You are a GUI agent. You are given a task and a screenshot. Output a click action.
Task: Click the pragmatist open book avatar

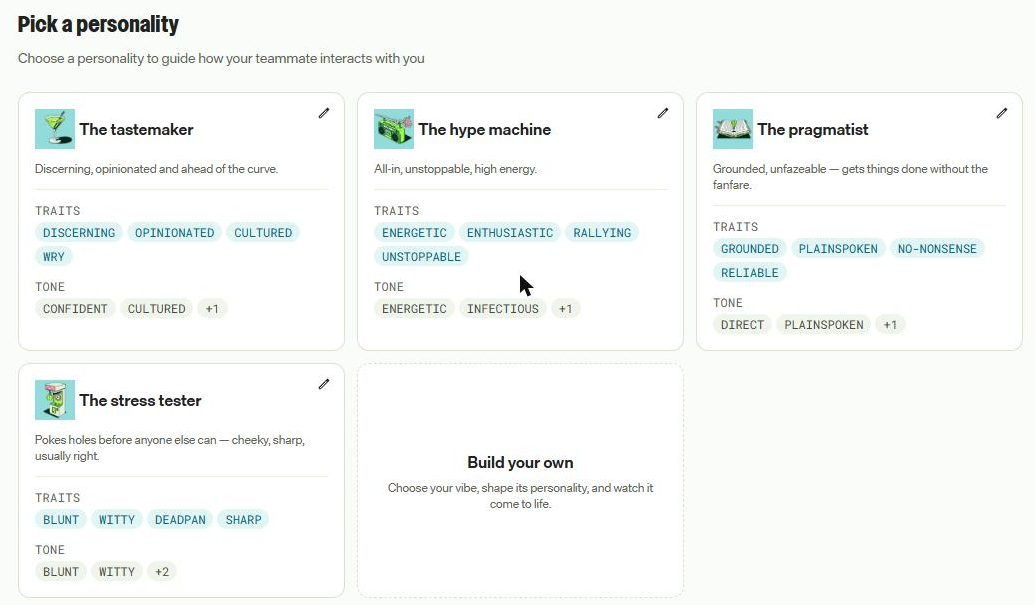733,129
